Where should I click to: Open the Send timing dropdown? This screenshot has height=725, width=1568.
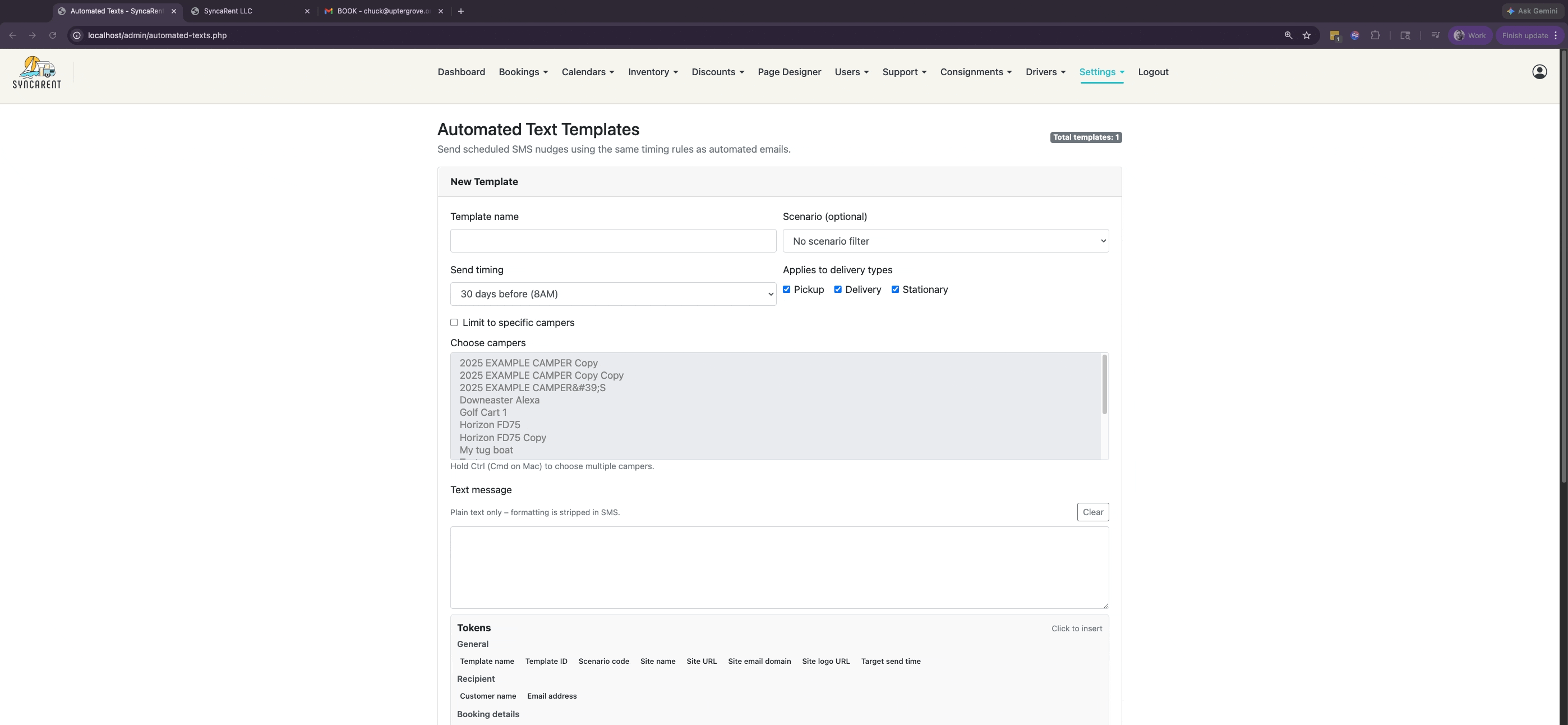tap(613, 293)
